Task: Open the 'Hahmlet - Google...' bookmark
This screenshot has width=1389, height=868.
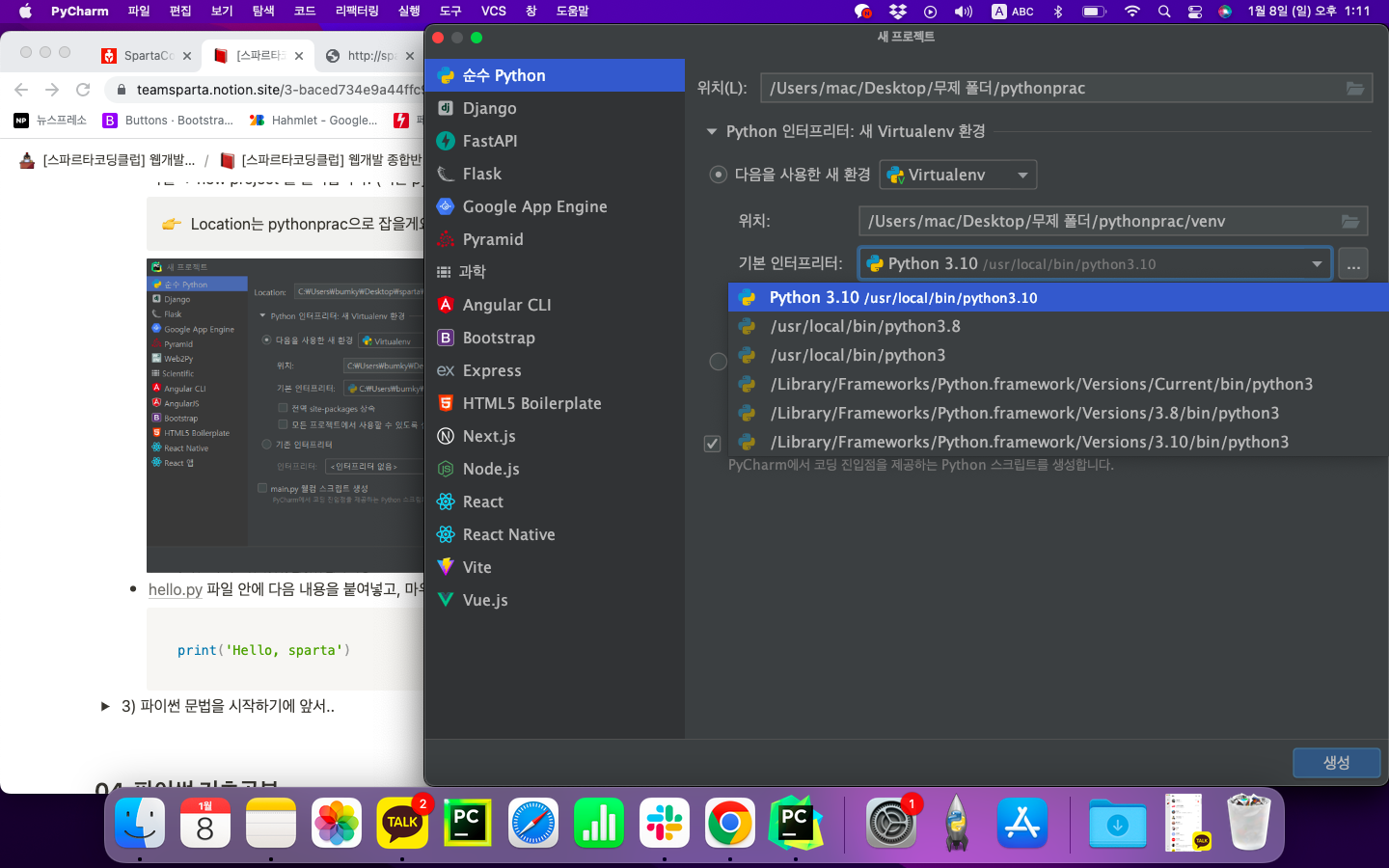Action: pos(313,121)
